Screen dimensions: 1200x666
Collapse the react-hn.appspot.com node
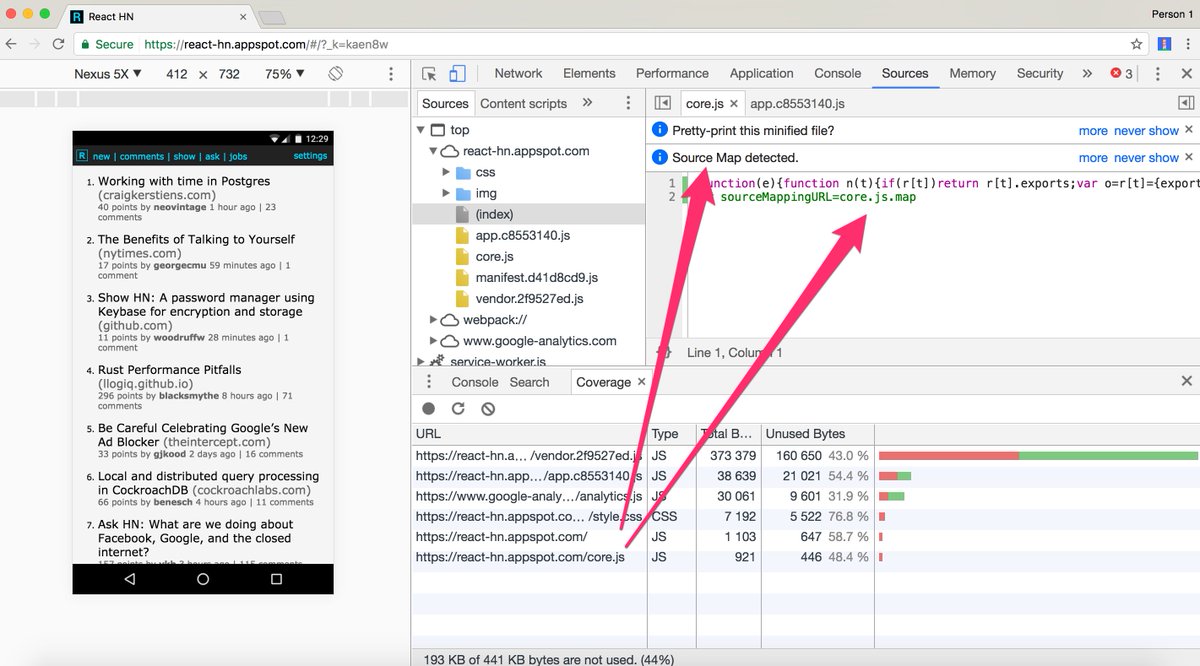tap(433, 151)
